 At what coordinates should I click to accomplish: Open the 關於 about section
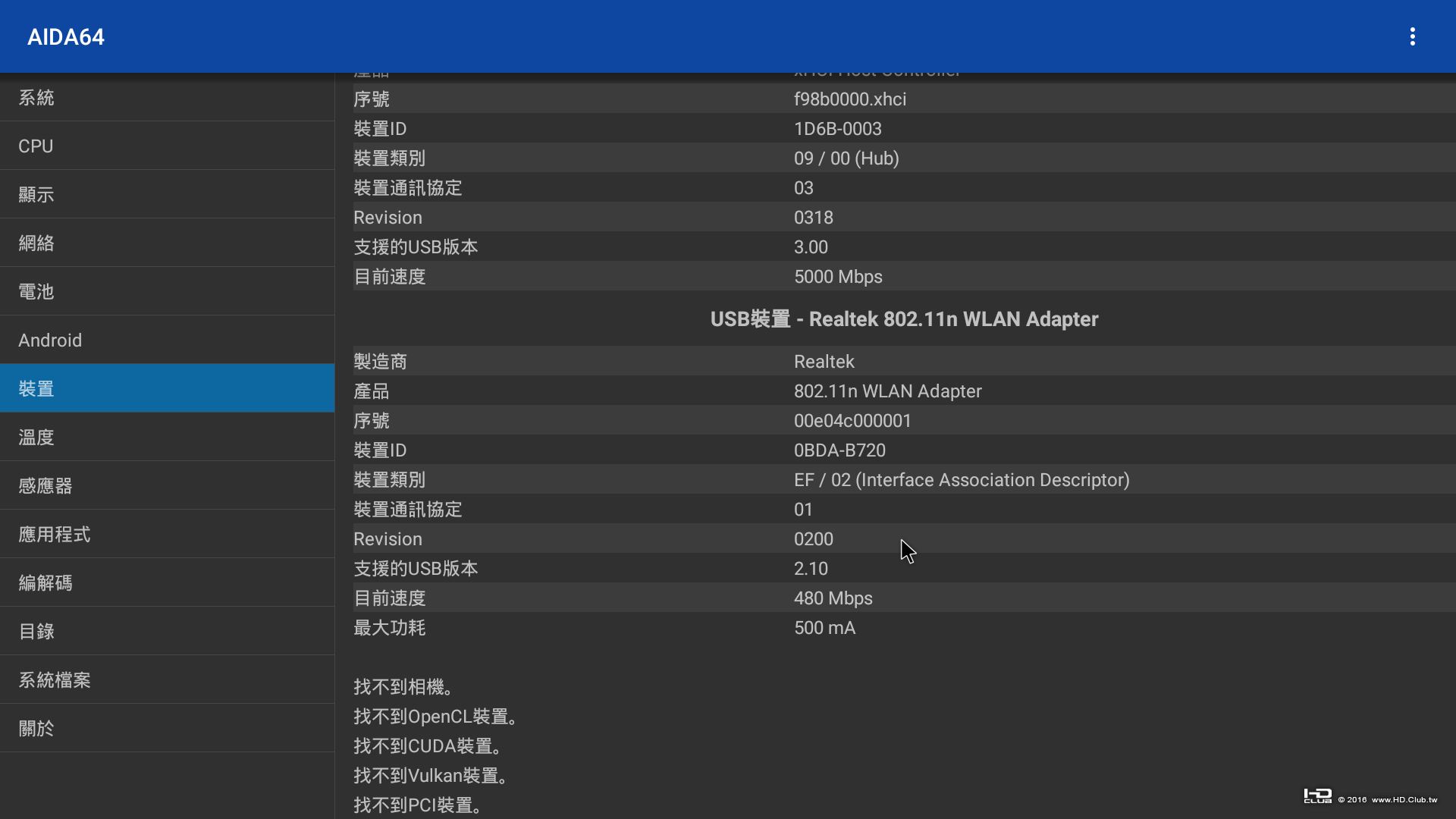click(167, 729)
